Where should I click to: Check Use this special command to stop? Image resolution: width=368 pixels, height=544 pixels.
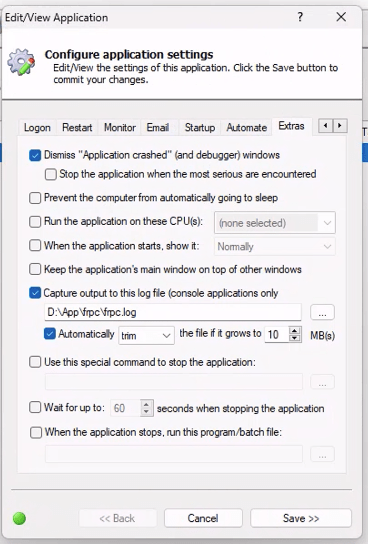pos(35,362)
